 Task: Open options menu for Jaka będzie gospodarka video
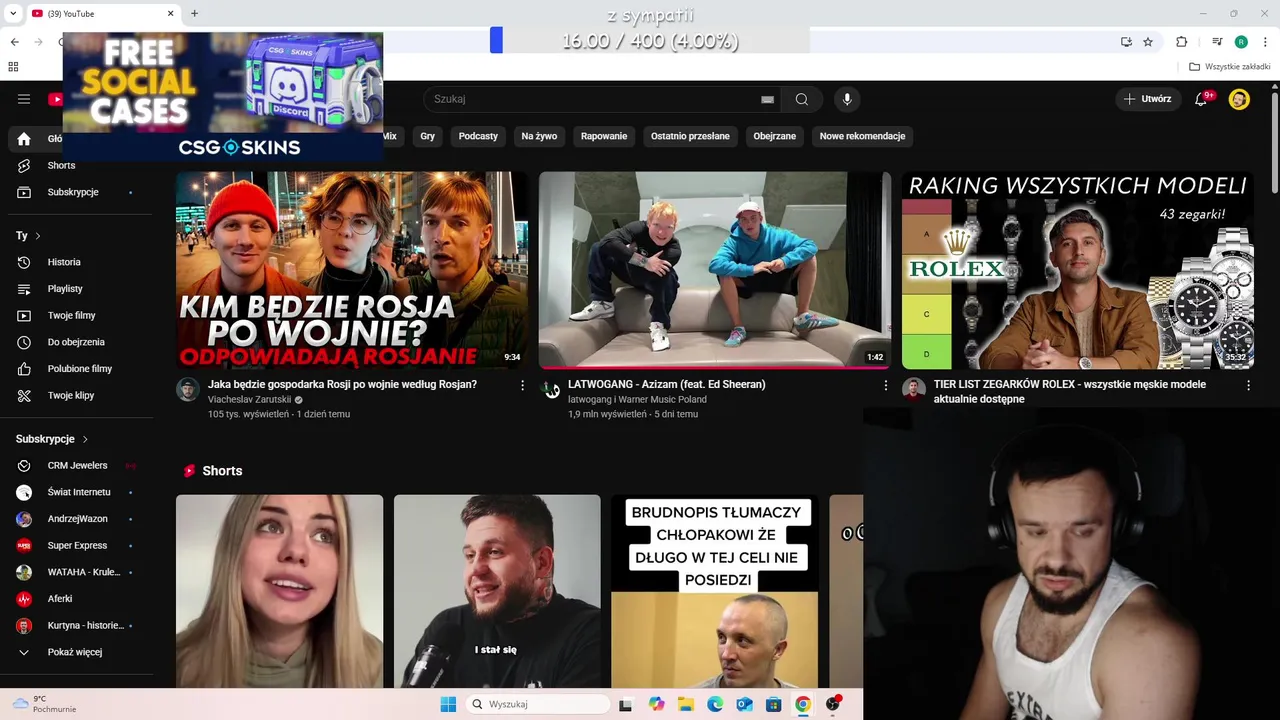(522, 385)
